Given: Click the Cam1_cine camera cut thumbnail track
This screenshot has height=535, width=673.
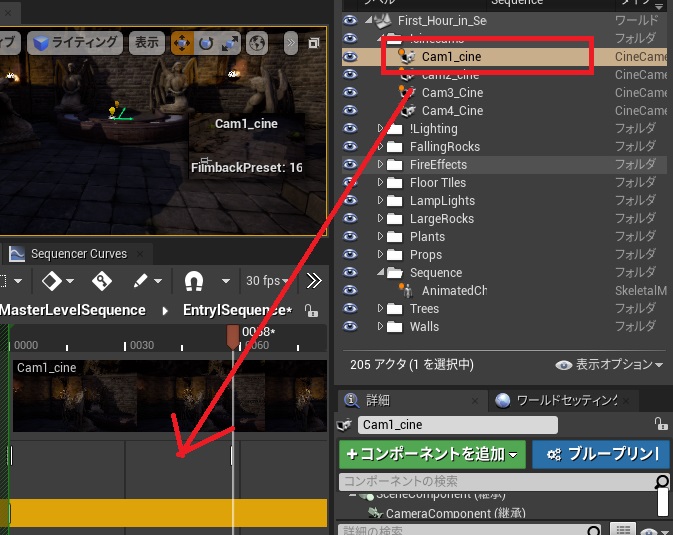Looking at the screenshot, I should [x=170, y=396].
